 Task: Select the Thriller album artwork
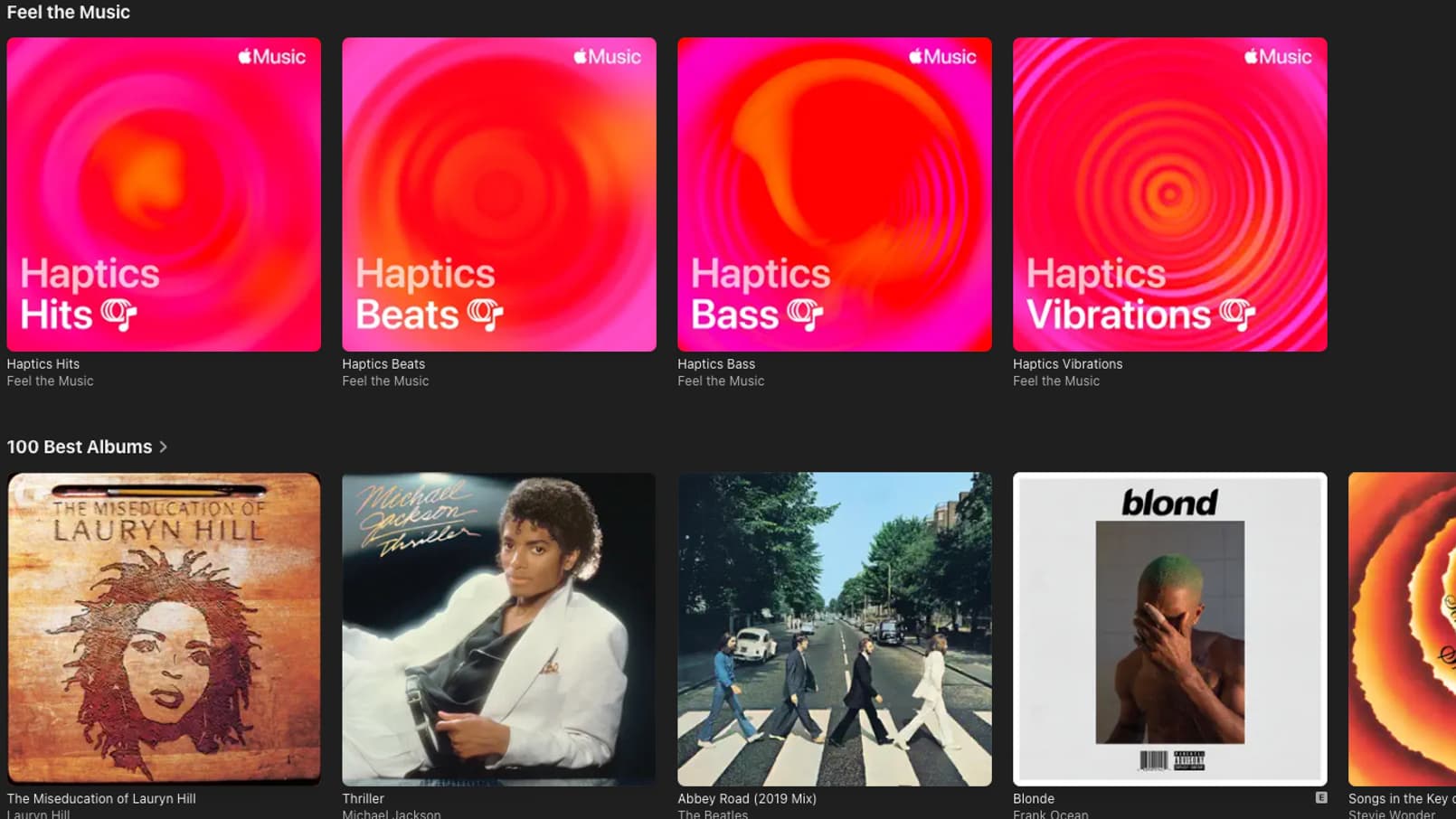point(499,628)
